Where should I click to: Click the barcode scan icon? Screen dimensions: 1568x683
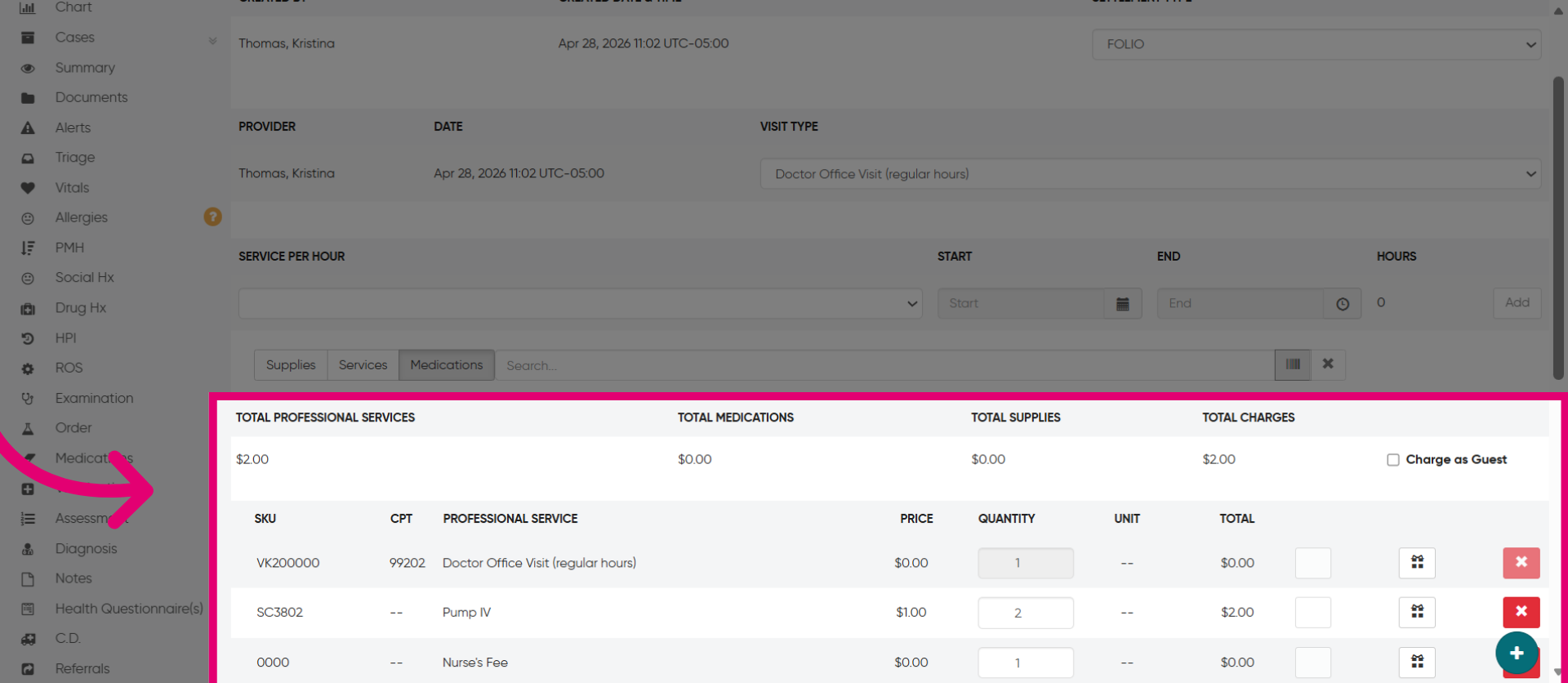(1293, 364)
